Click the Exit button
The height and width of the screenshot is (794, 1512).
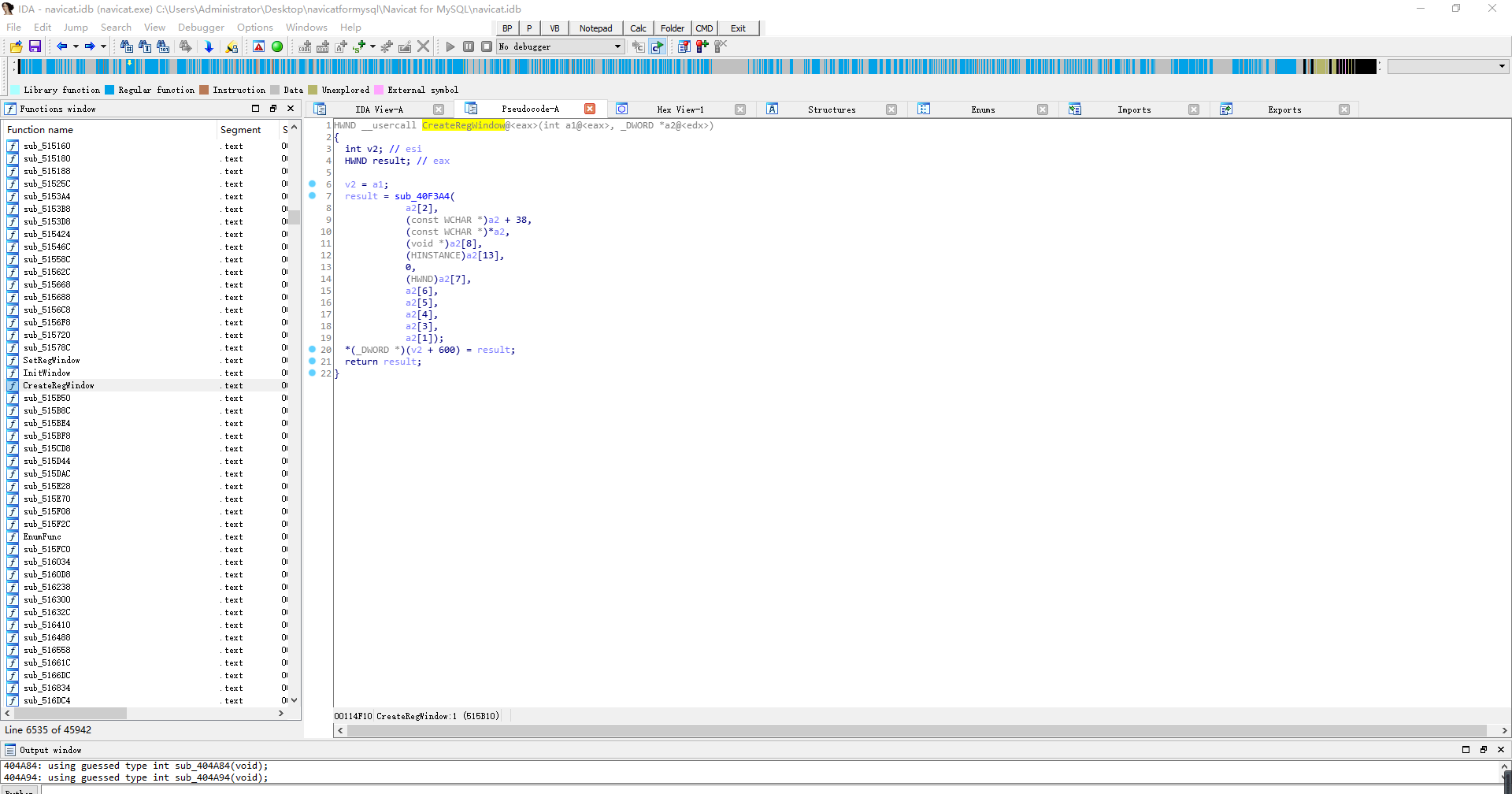[738, 28]
